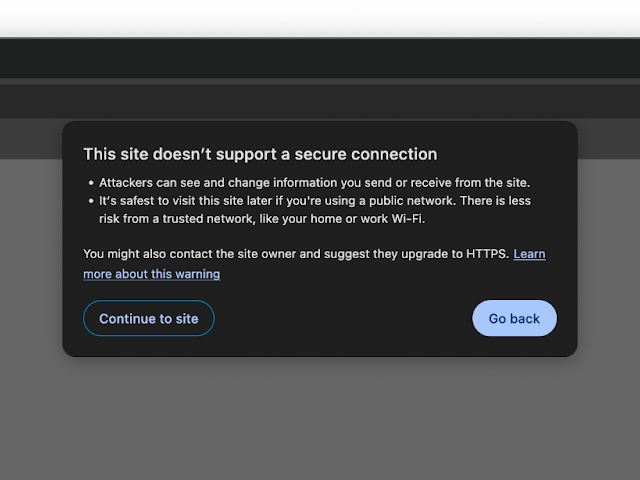The height and width of the screenshot is (480, 640).
Task: Click the word "Learn" in the underlined link
Action: click(x=529, y=254)
